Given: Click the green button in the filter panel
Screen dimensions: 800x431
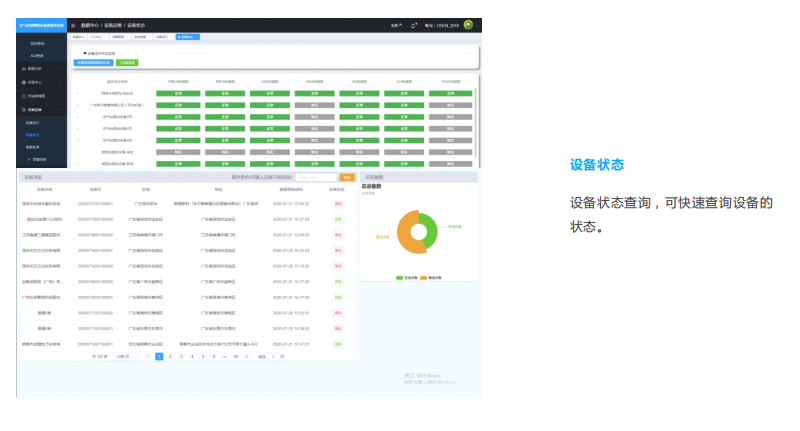Looking at the screenshot, I should click(x=129, y=62).
